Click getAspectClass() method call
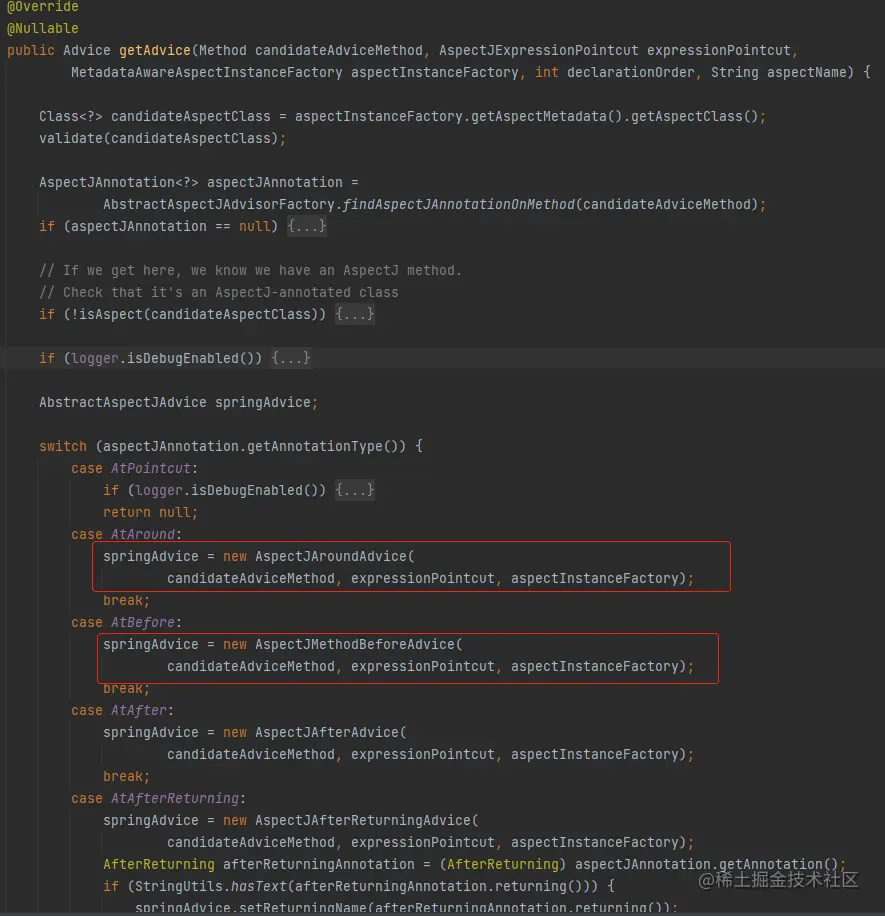Image resolution: width=885 pixels, height=916 pixels. tap(695, 116)
